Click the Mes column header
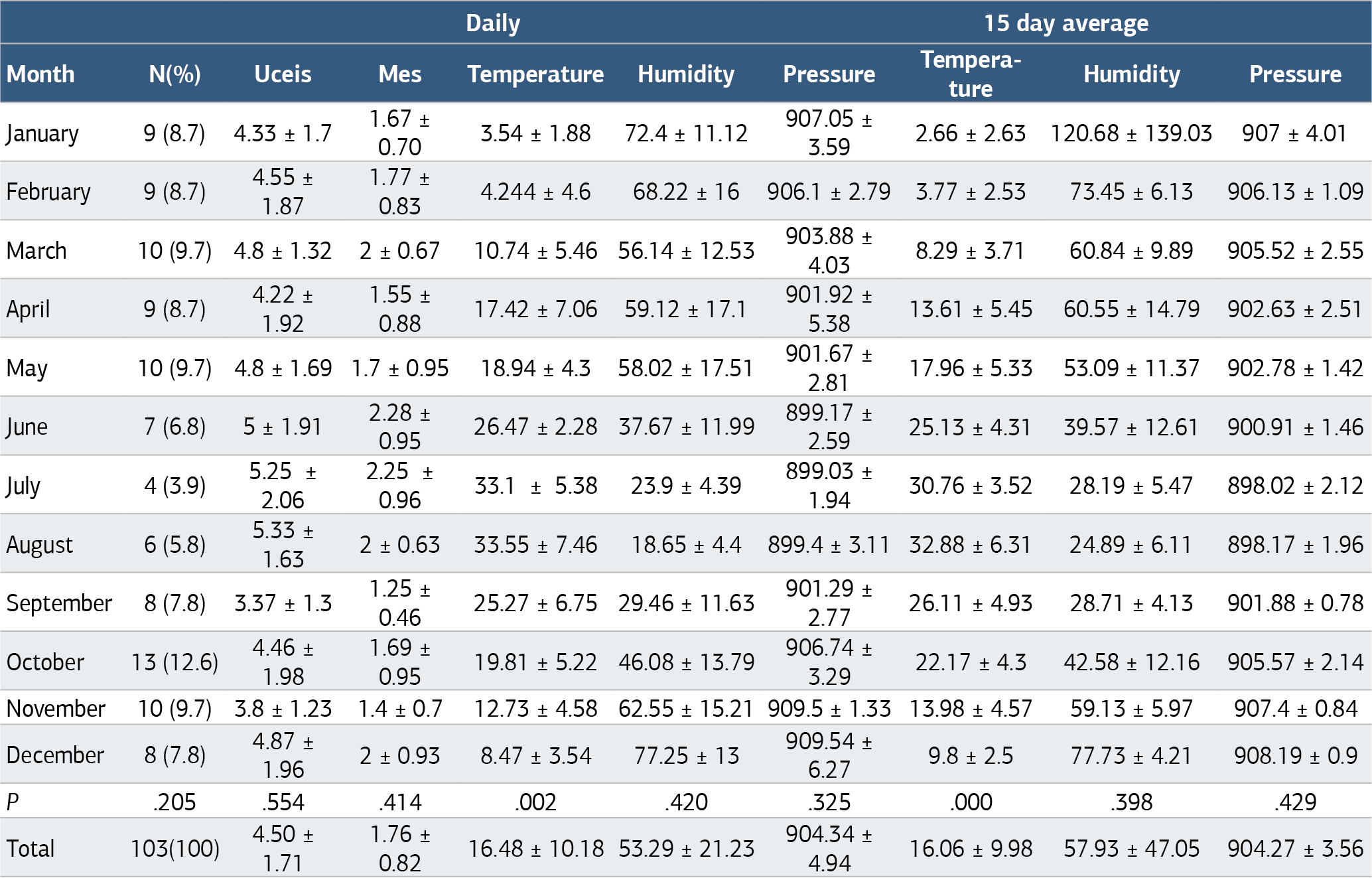This screenshot has width=1372, height=878. (x=400, y=74)
